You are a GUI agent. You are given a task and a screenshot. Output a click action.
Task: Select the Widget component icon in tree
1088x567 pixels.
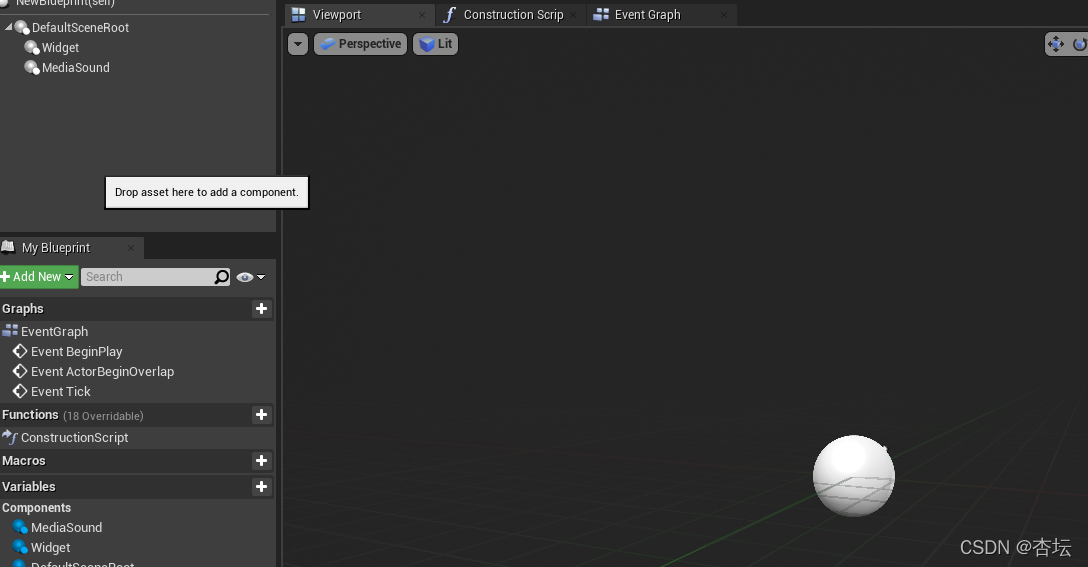(x=32, y=47)
